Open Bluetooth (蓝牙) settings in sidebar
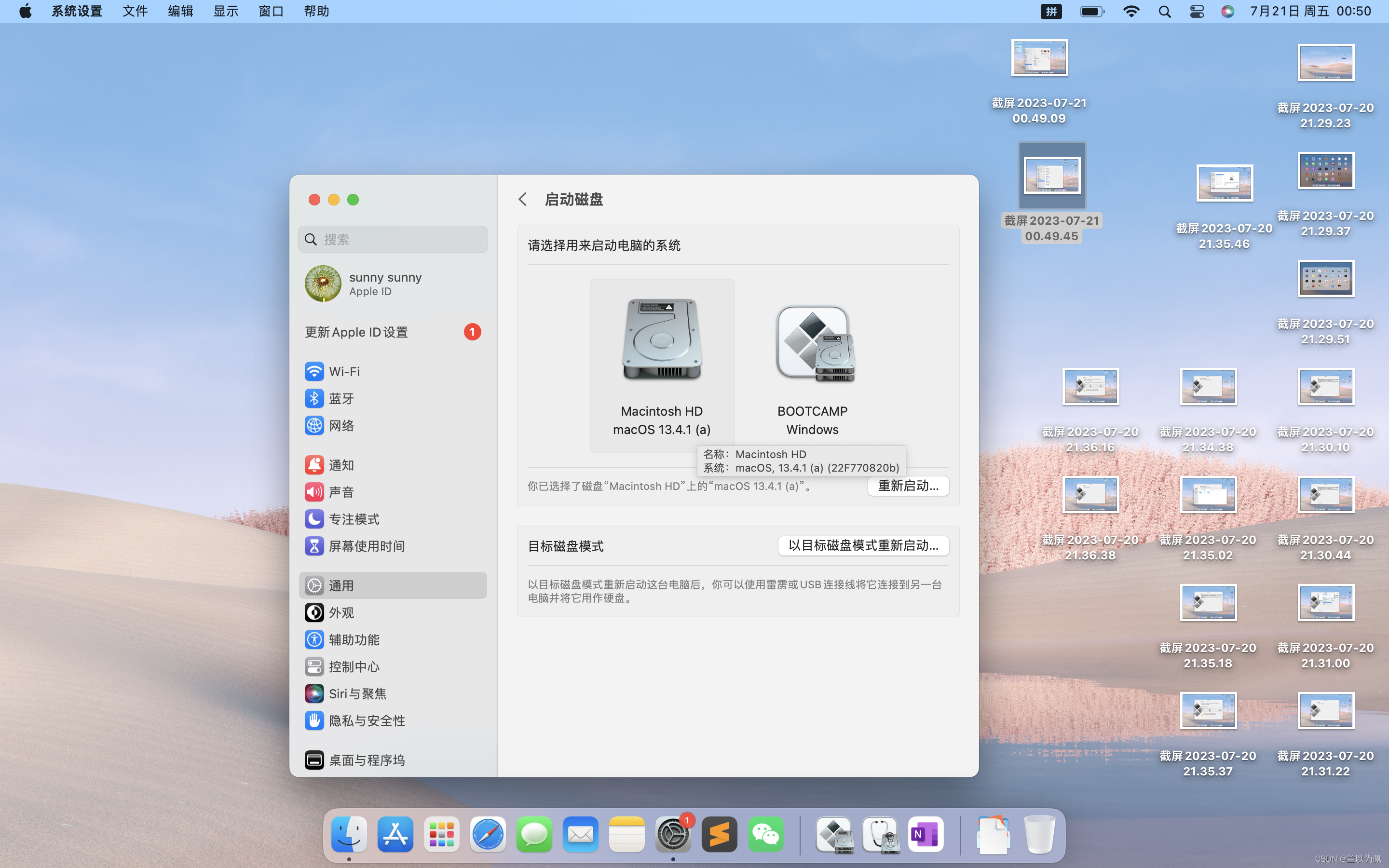This screenshot has height=868, width=1389. (341, 398)
